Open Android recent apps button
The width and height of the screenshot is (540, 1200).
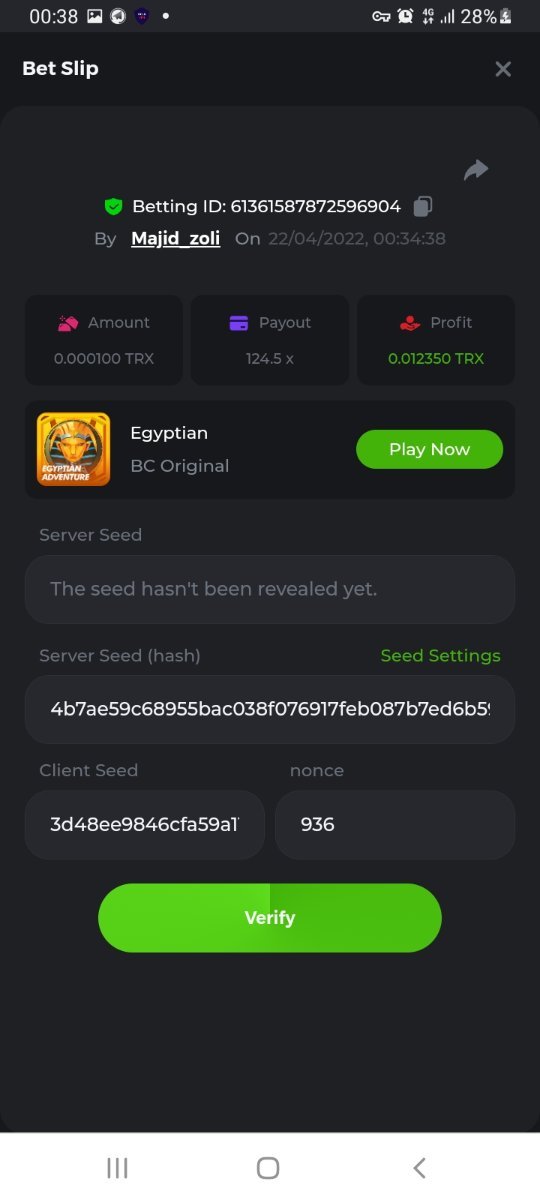117,1167
